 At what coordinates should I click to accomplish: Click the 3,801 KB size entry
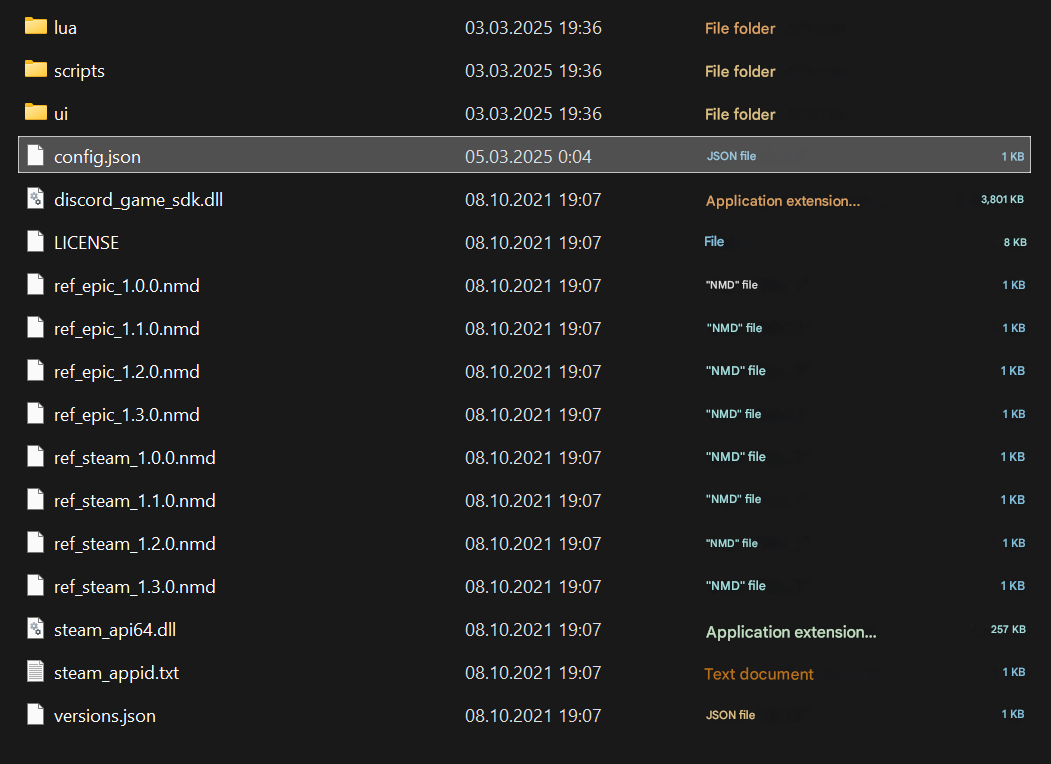[x=1002, y=200]
